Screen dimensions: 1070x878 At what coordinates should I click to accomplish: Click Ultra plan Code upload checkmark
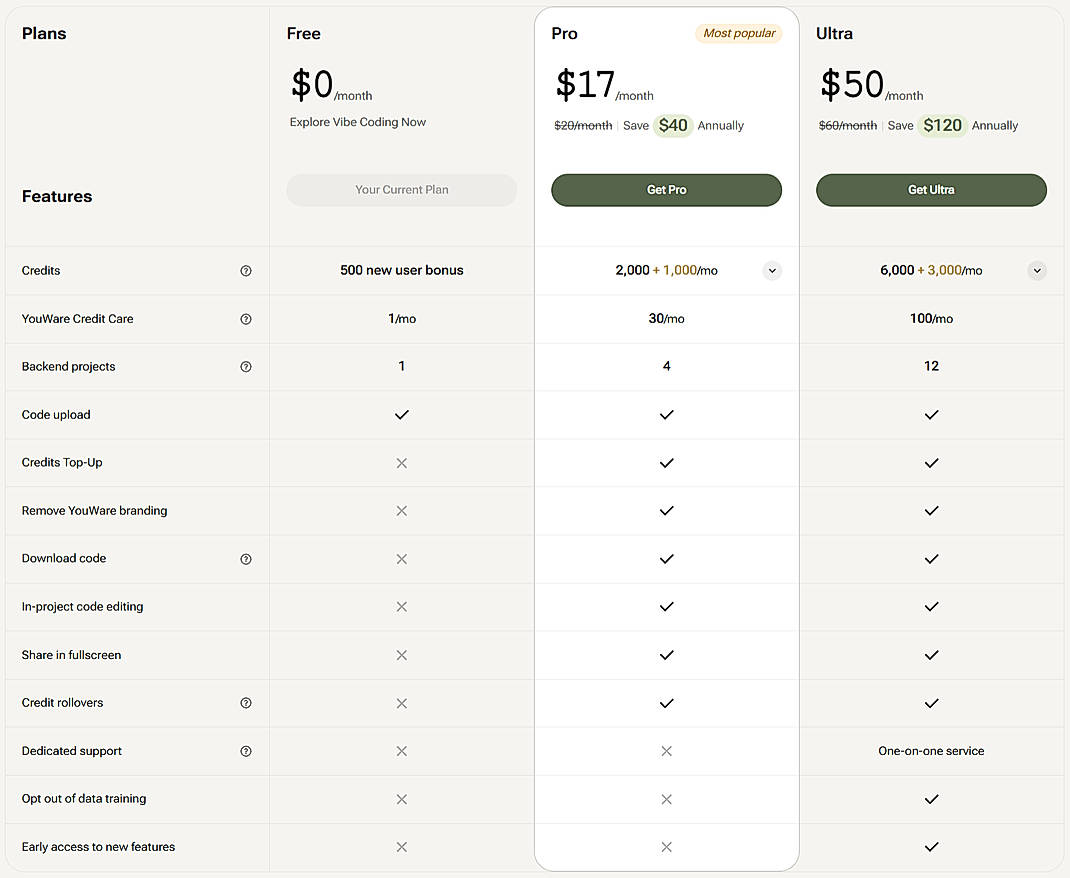coord(931,415)
